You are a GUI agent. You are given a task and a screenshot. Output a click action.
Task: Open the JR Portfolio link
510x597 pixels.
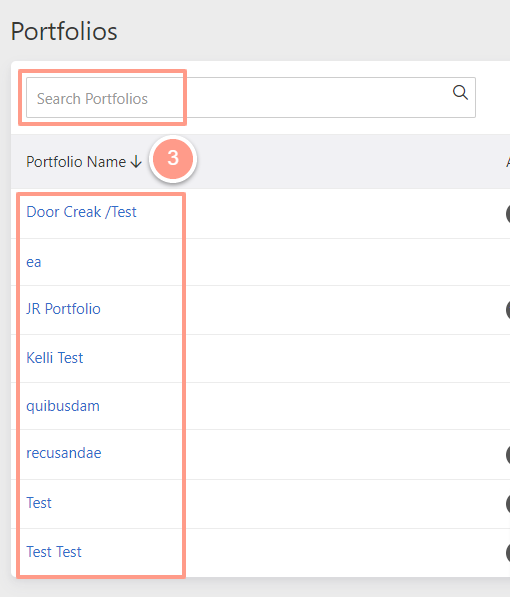tap(63, 309)
